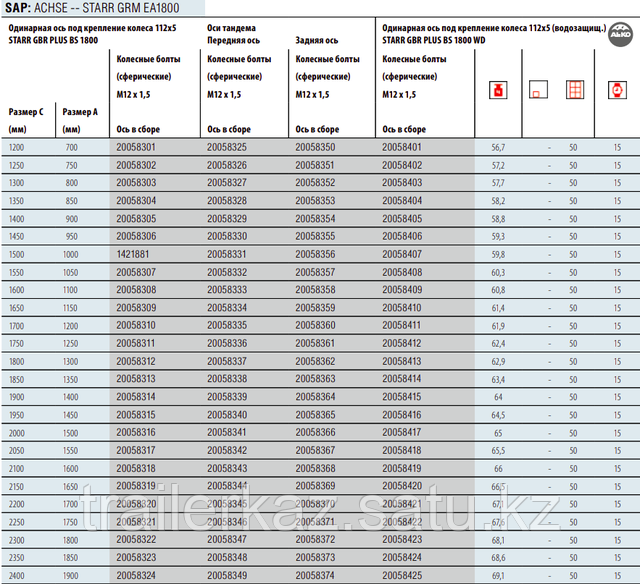Click the red watch icon in header

click(x=617, y=90)
